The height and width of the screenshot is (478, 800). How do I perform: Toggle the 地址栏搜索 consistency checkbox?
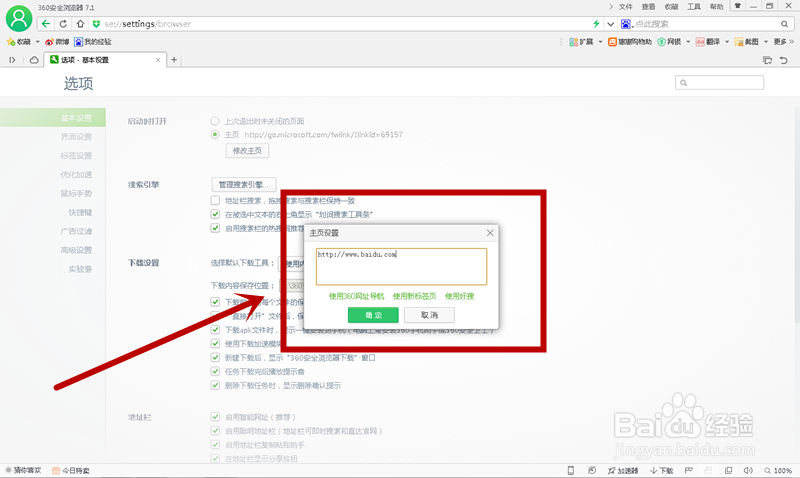pyautogui.click(x=215, y=200)
